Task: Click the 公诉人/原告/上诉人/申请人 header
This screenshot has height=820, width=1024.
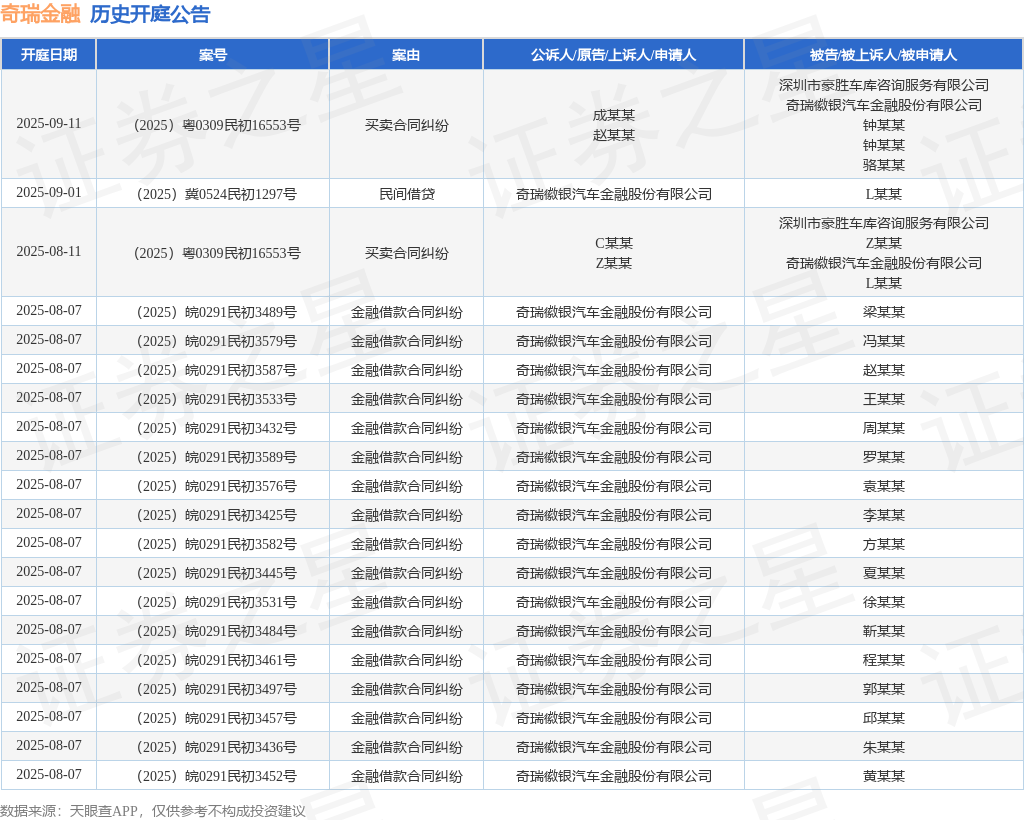Action: point(613,55)
